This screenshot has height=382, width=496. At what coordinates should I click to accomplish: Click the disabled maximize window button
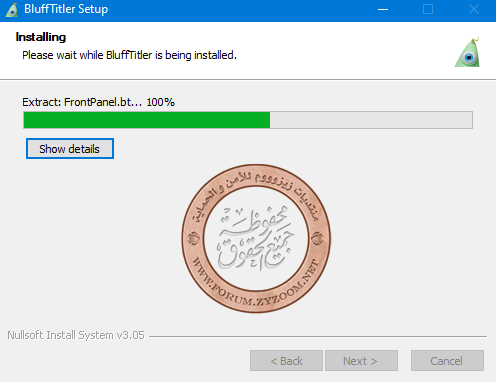tap(428, 9)
